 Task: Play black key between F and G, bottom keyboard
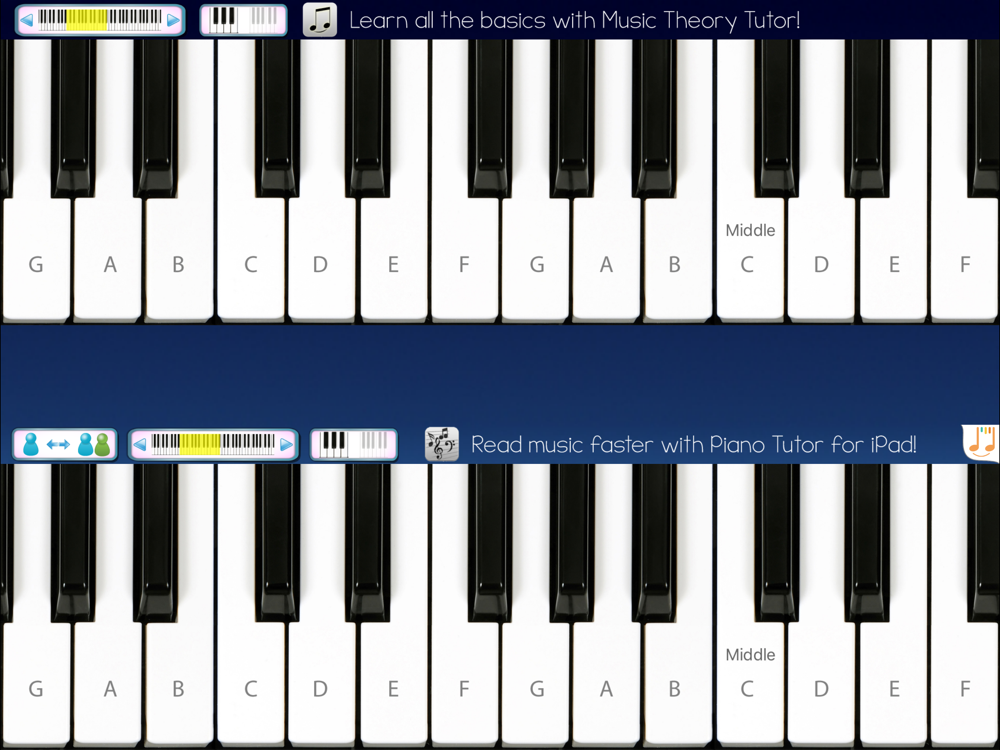tap(490, 541)
